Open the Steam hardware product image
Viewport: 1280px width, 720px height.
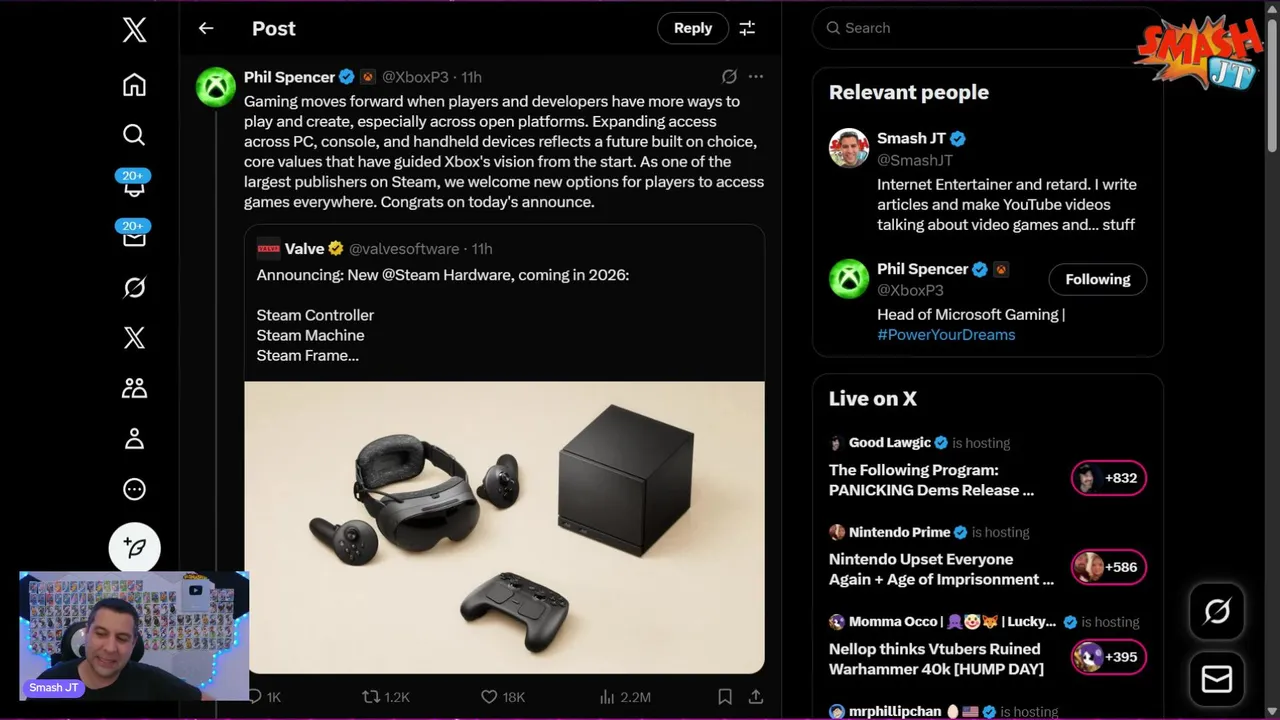(504, 527)
